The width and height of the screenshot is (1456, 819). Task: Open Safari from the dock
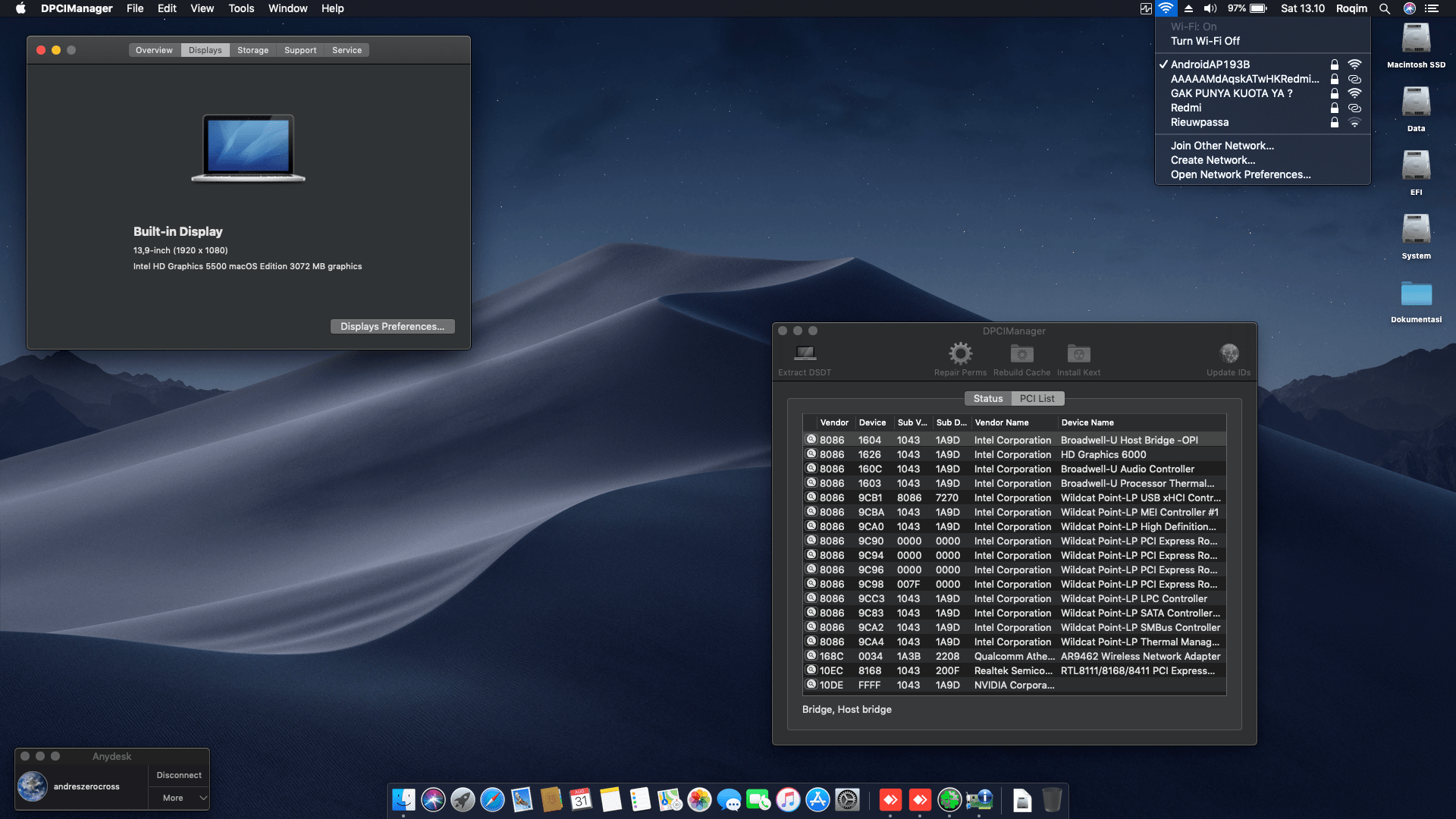click(x=492, y=799)
